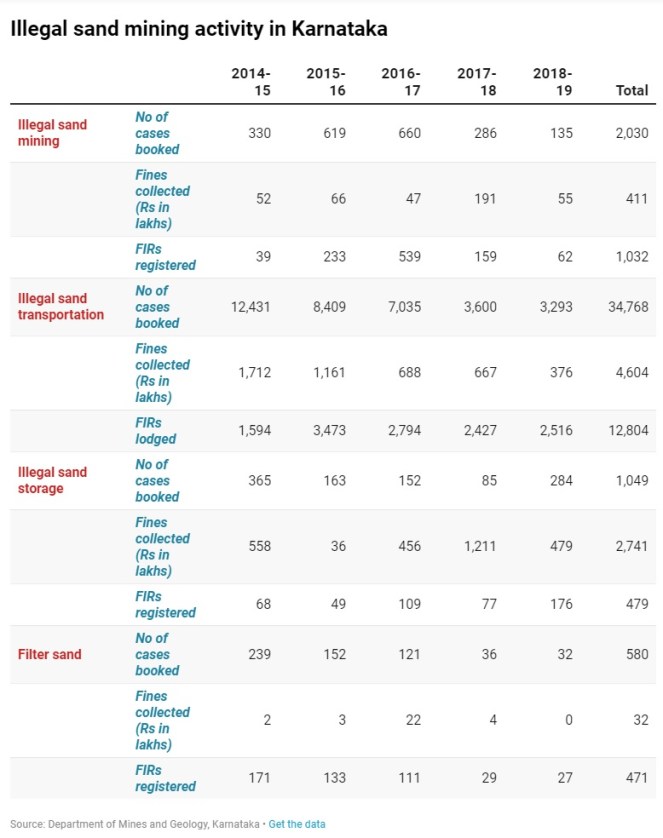Image resolution: width=663 pixels, height=838 pixels.
Task: Select the 'Illegal sand mining' row label
Action: [53, 133]
